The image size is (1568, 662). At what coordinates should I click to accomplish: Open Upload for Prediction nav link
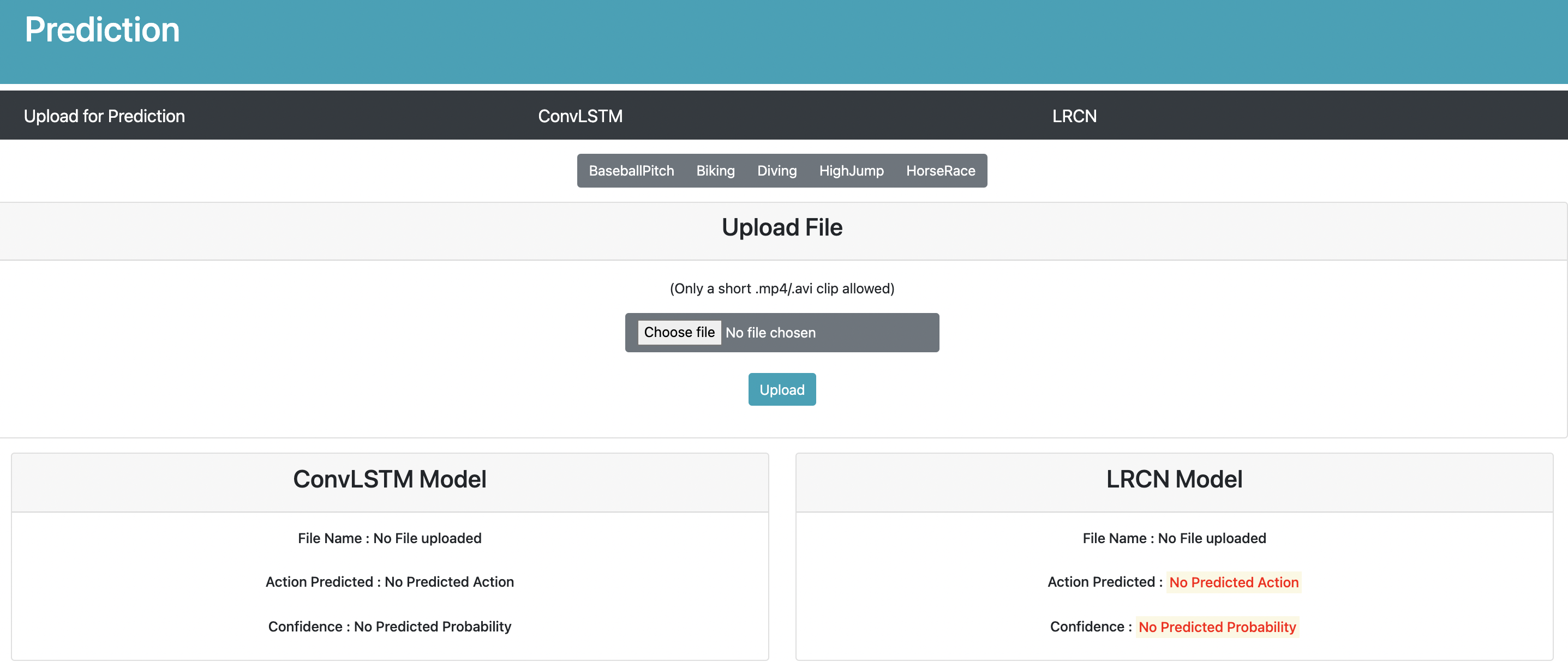pos(104,116)
